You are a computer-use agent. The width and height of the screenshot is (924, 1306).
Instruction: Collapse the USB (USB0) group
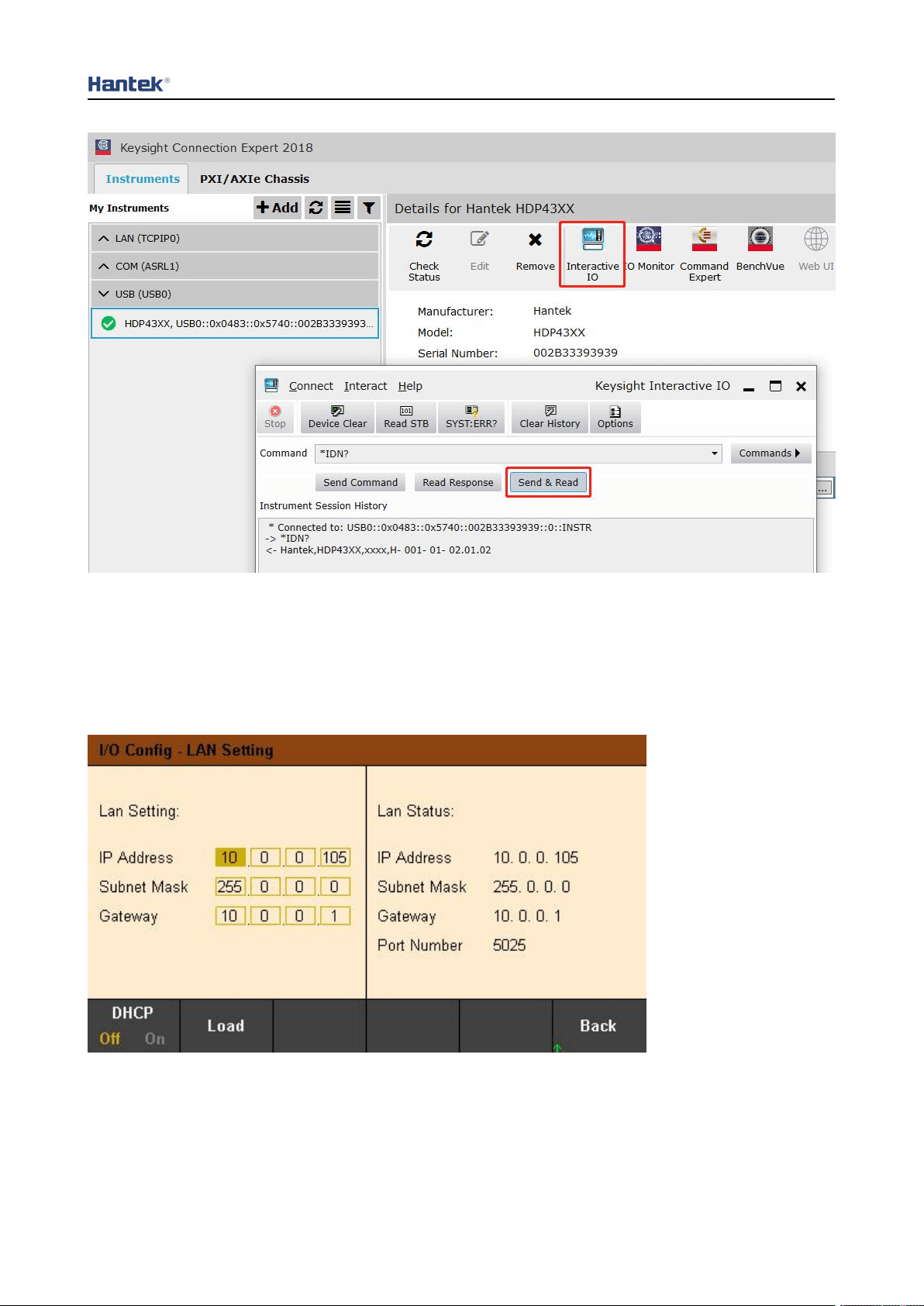[234, 294]
